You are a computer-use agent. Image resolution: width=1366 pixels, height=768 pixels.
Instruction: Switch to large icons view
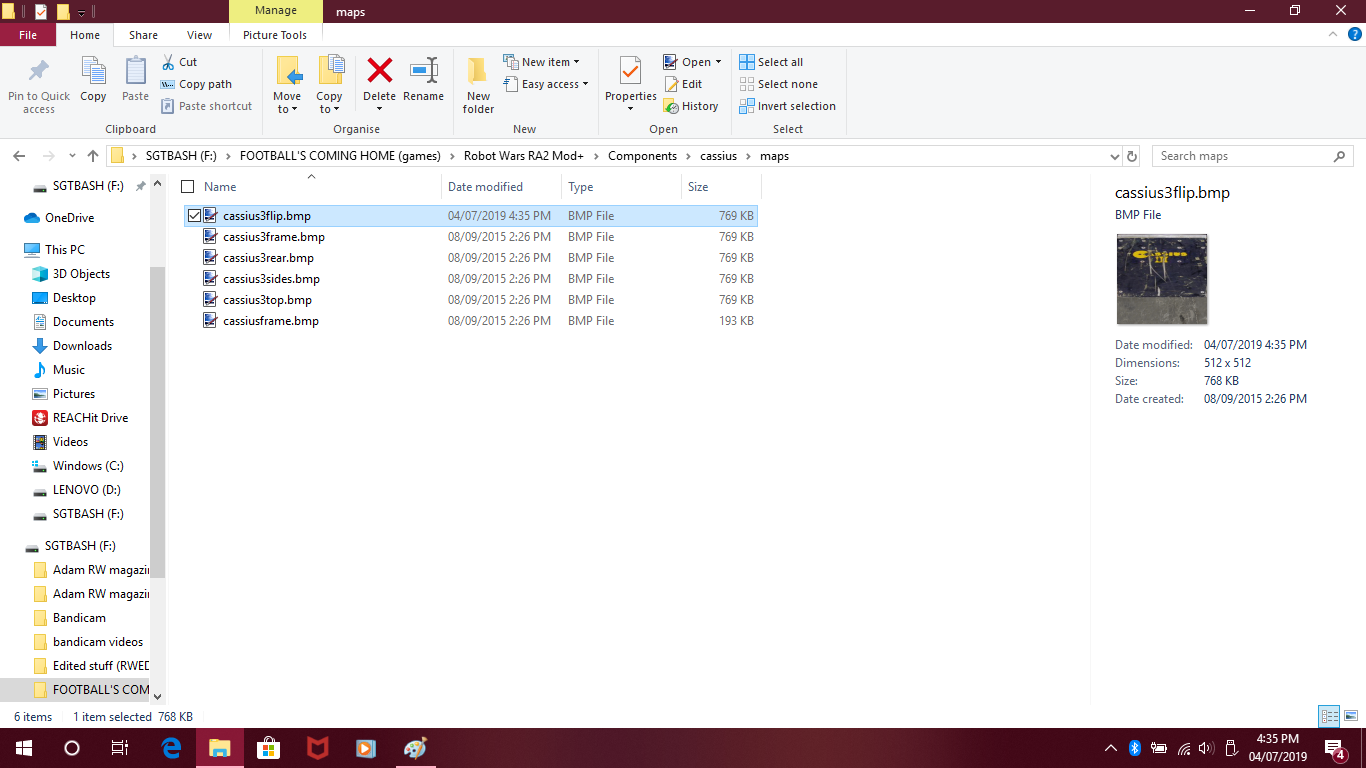pos(1350,716)
